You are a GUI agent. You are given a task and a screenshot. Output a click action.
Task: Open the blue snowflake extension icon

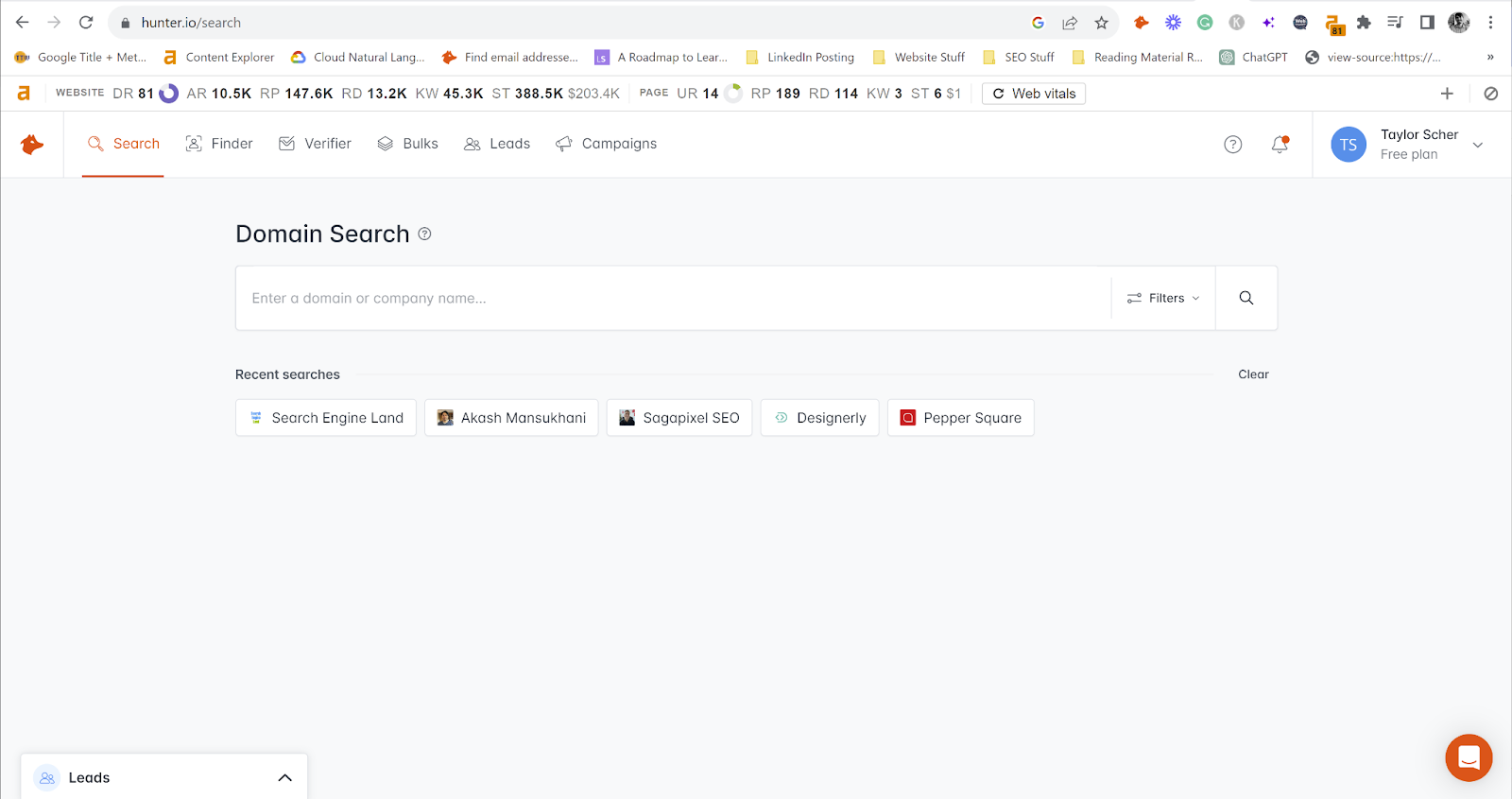[x=1173, y=23]
